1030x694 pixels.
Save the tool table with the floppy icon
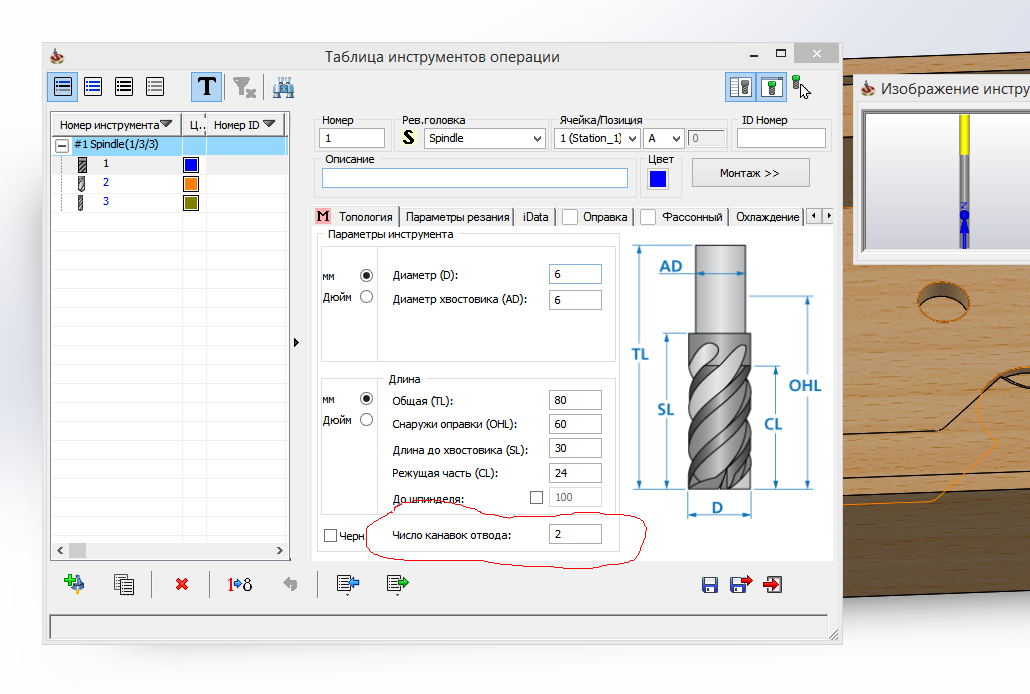coord(709,584)
